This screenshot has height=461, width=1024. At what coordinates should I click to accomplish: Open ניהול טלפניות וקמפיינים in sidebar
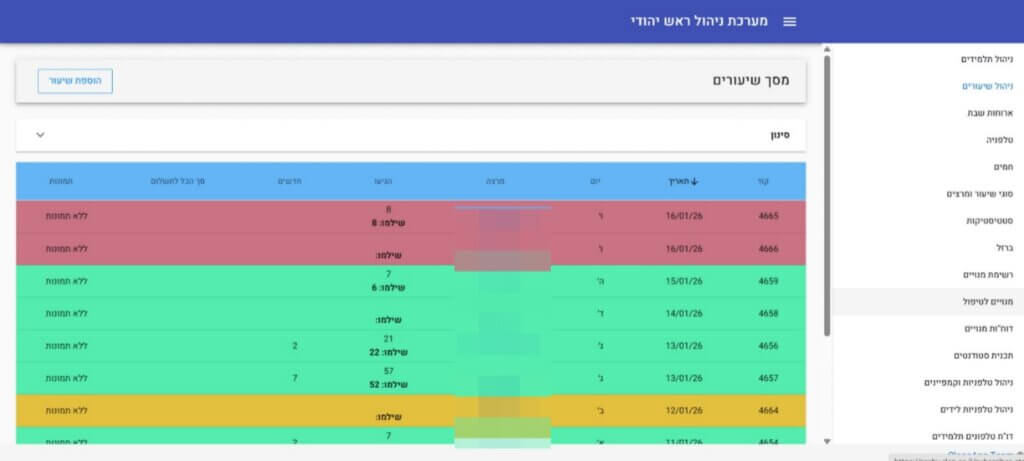click(x=968, y=383)
